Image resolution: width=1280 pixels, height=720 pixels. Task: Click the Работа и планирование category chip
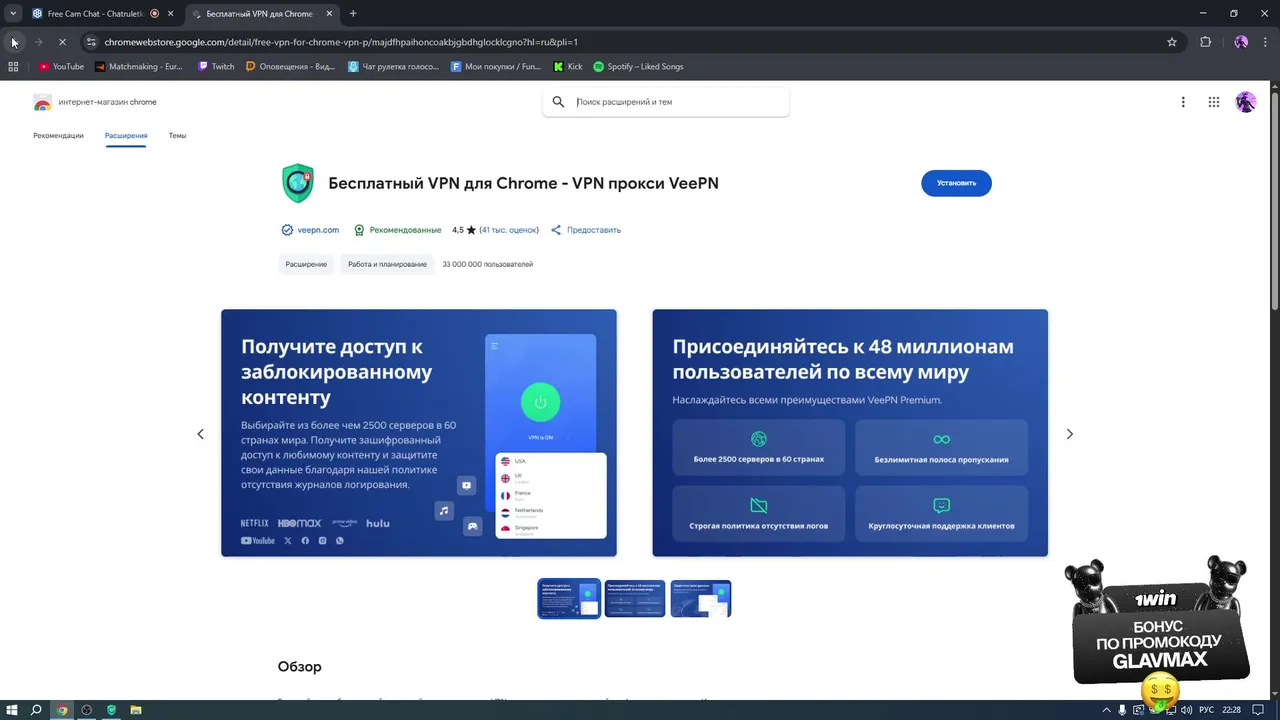(387, 264)
